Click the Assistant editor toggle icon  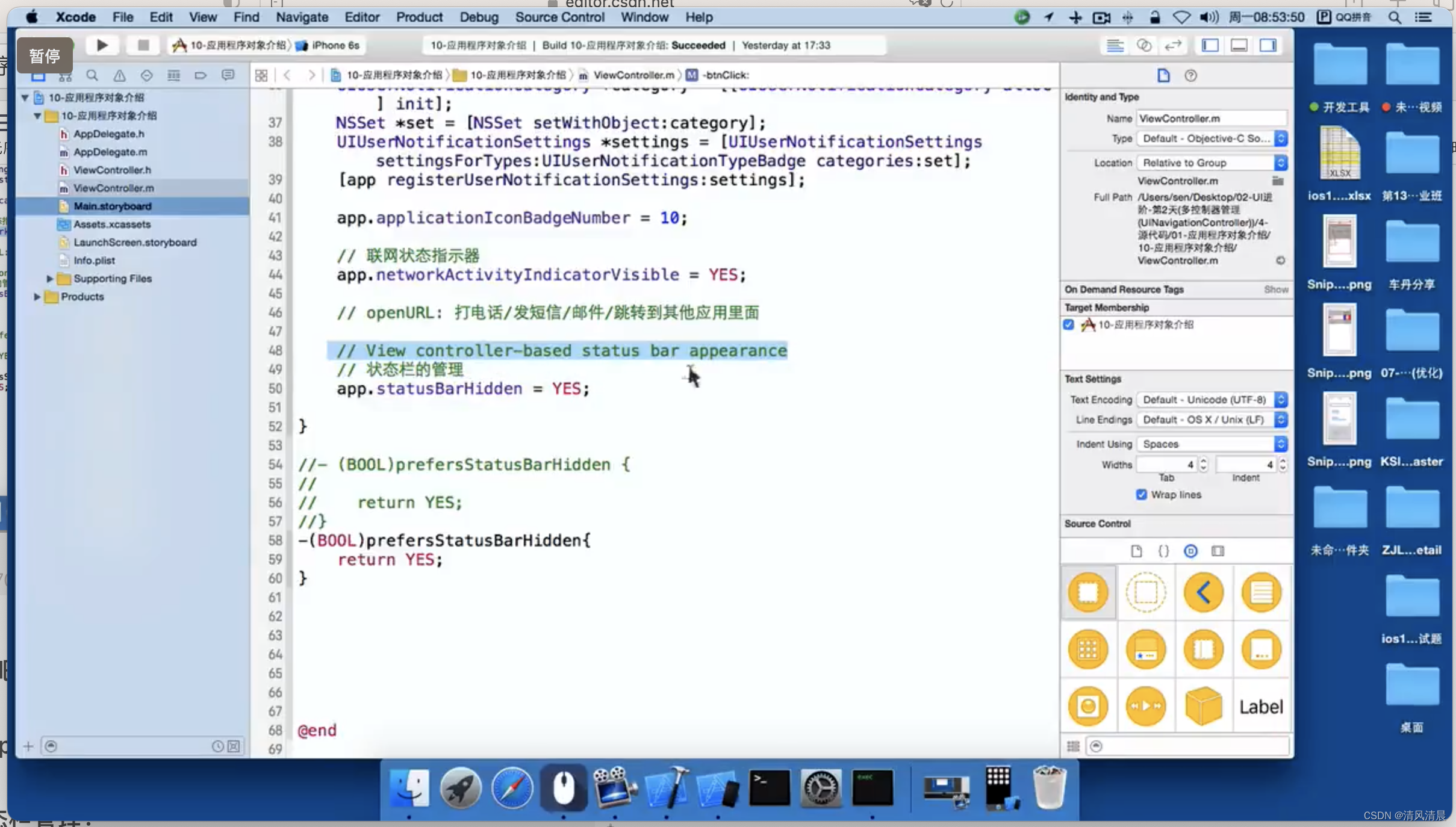point(1144,45)
